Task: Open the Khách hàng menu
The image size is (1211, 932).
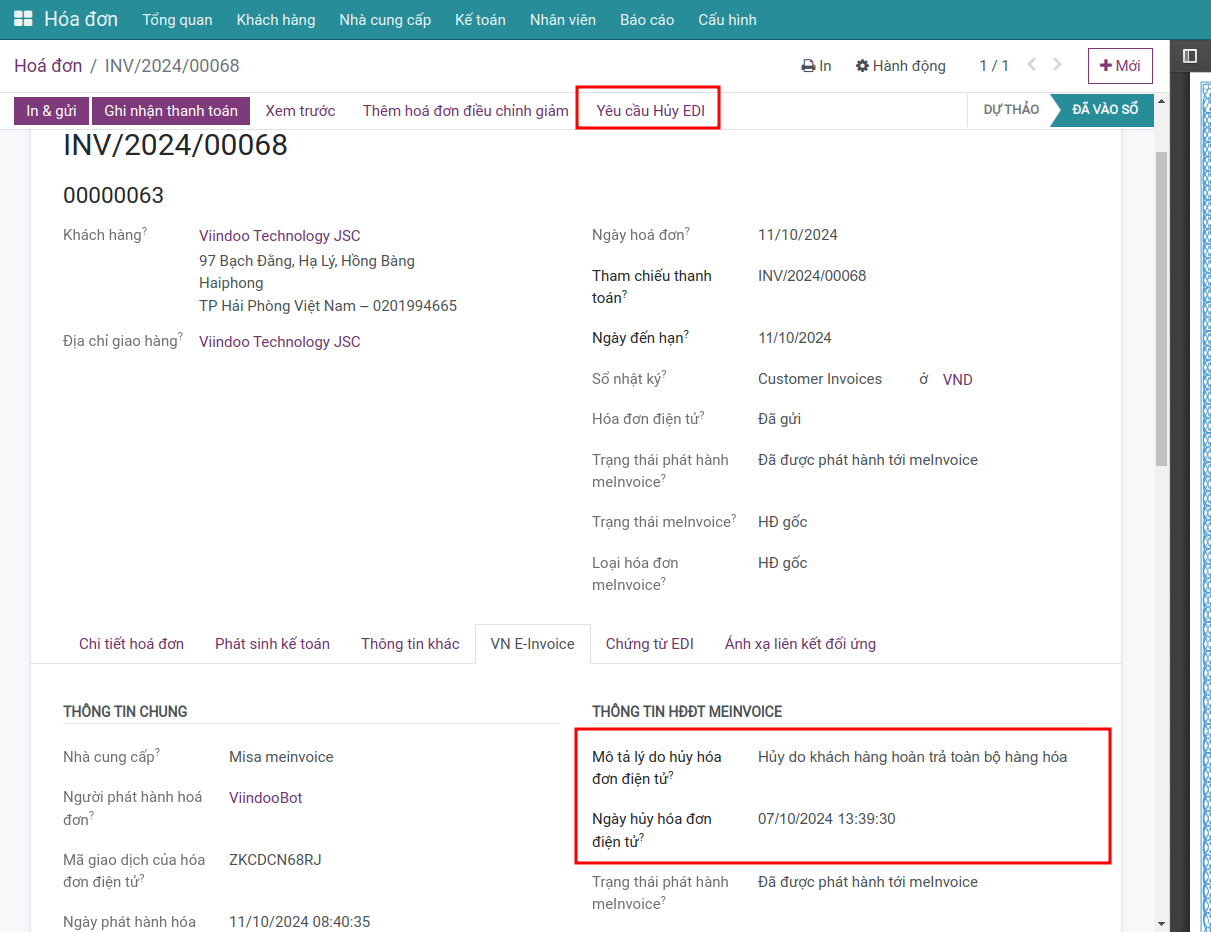Action: (x=275, y=20)
